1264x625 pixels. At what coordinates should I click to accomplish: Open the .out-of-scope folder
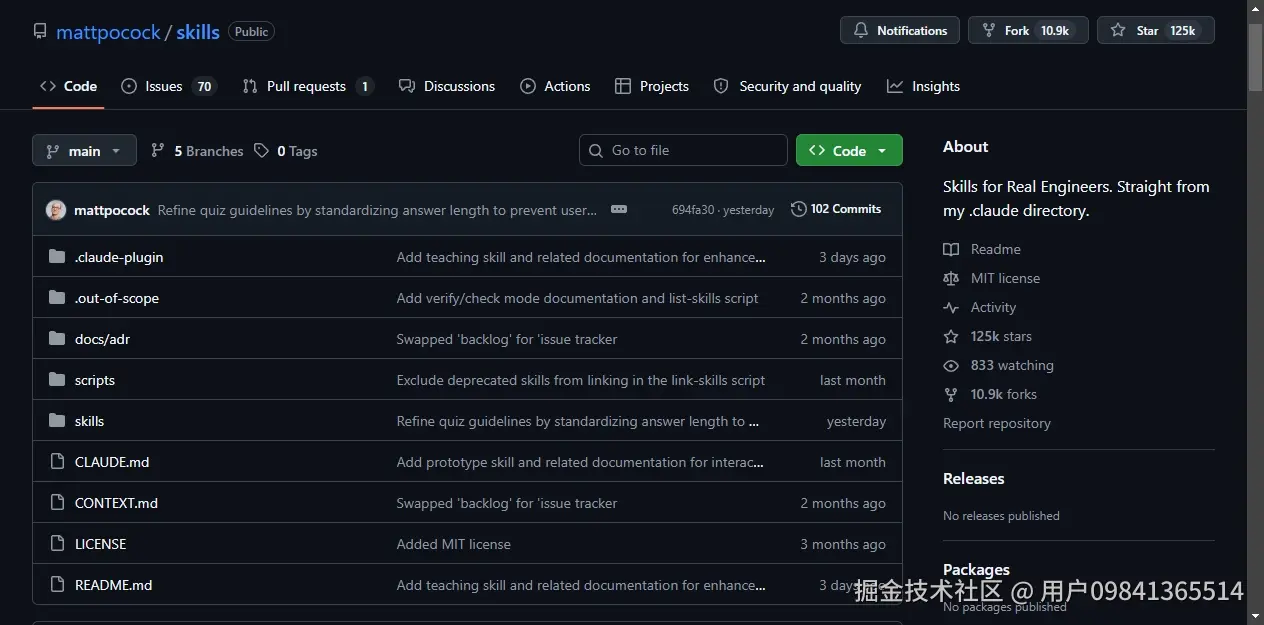click(117, 298)
